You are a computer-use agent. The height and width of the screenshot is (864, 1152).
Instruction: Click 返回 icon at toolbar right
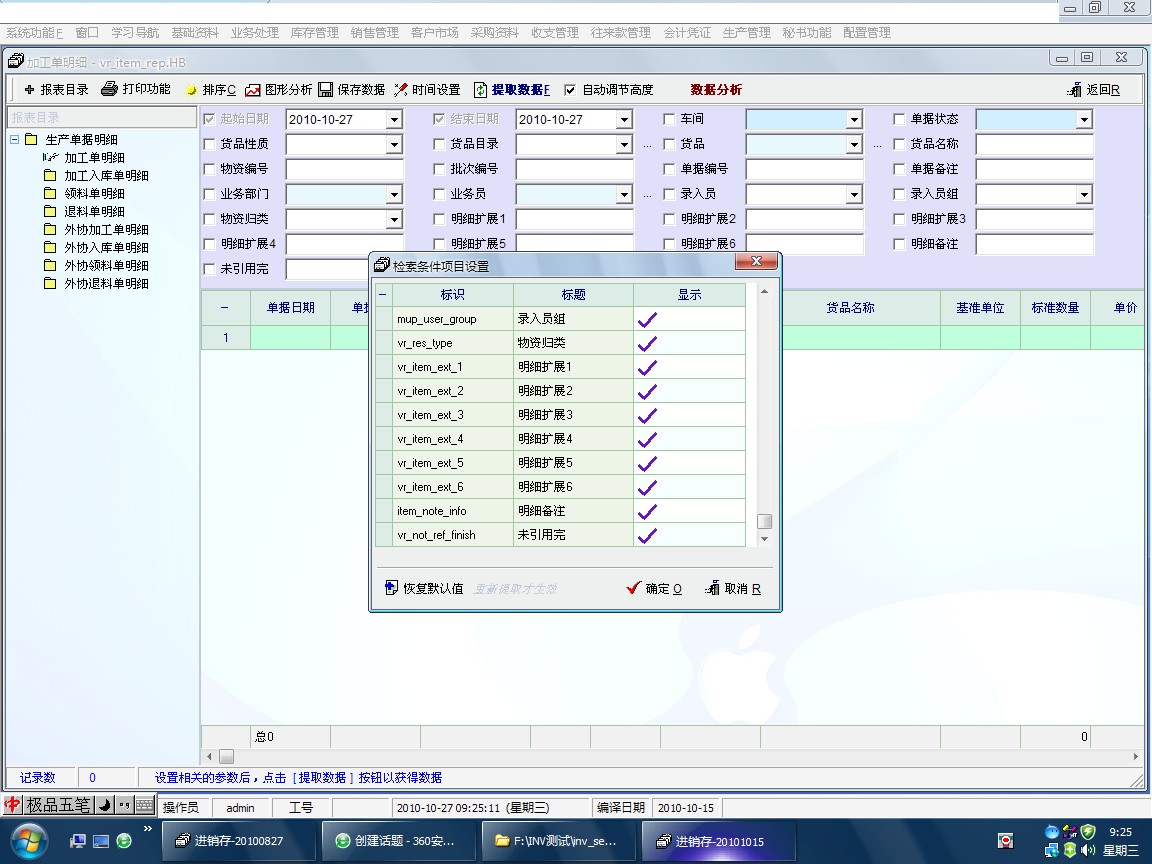pos(1075,90)
